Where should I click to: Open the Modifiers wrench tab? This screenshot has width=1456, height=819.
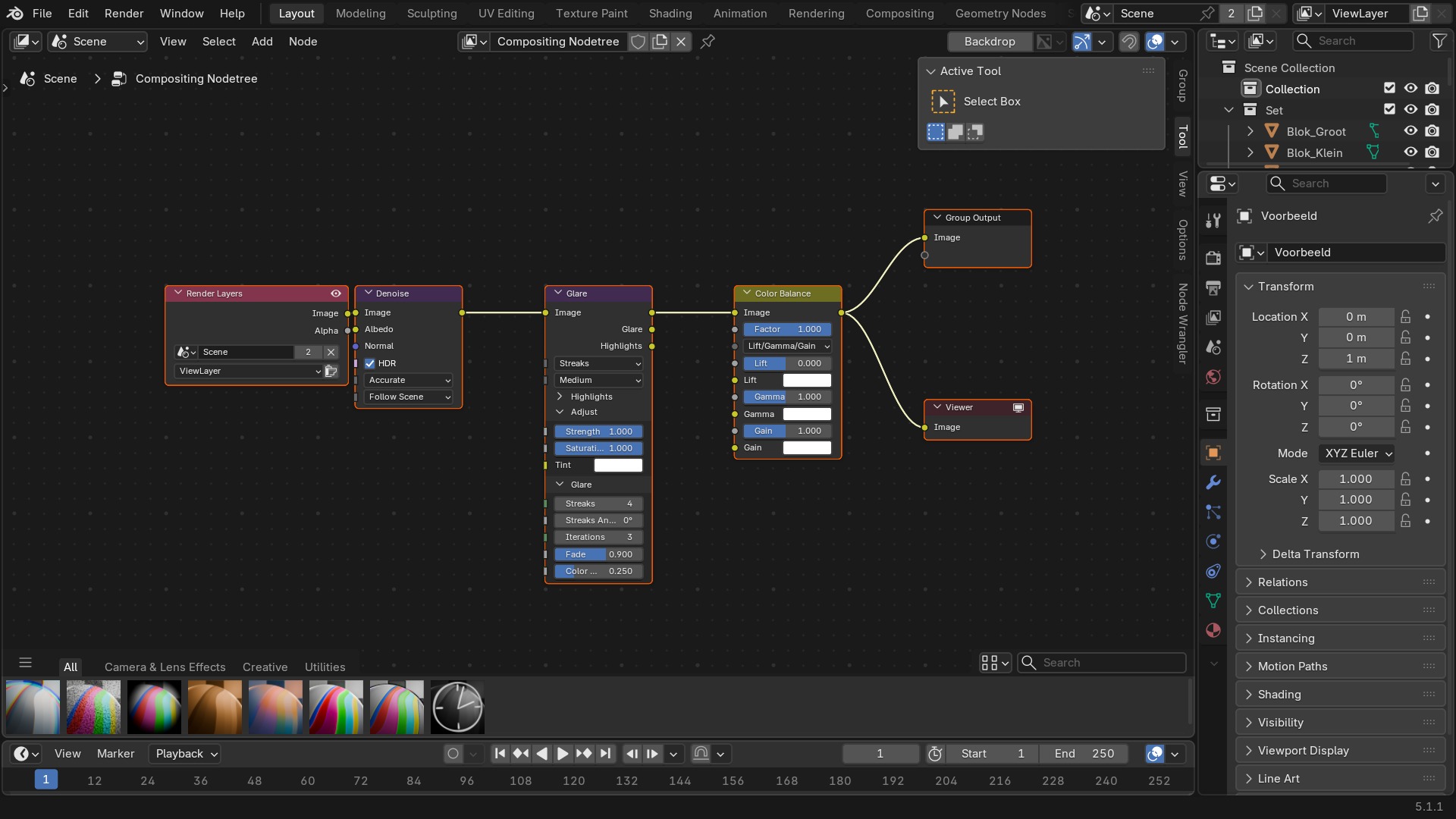1213,482
